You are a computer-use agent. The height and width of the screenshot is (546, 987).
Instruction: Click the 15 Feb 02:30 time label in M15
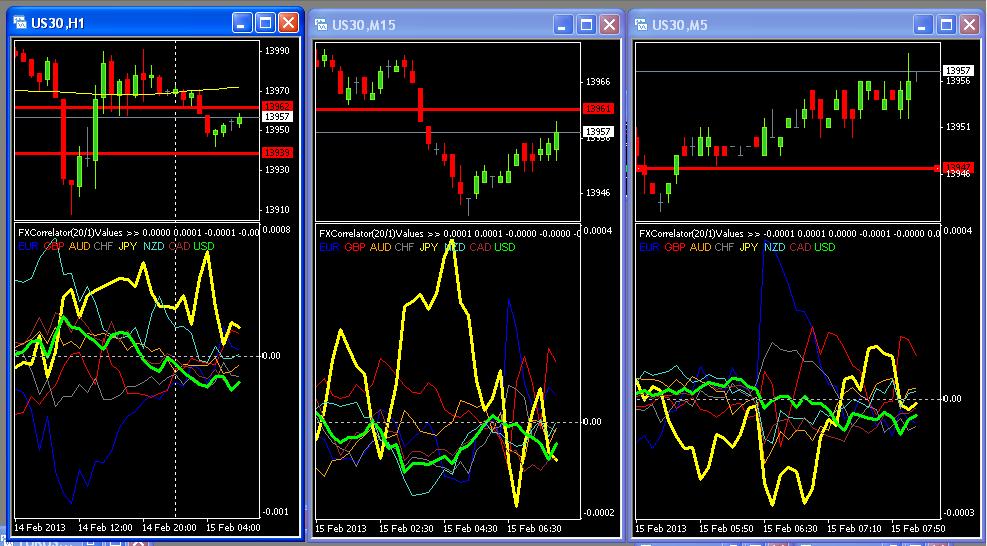[x=407, y=528]
